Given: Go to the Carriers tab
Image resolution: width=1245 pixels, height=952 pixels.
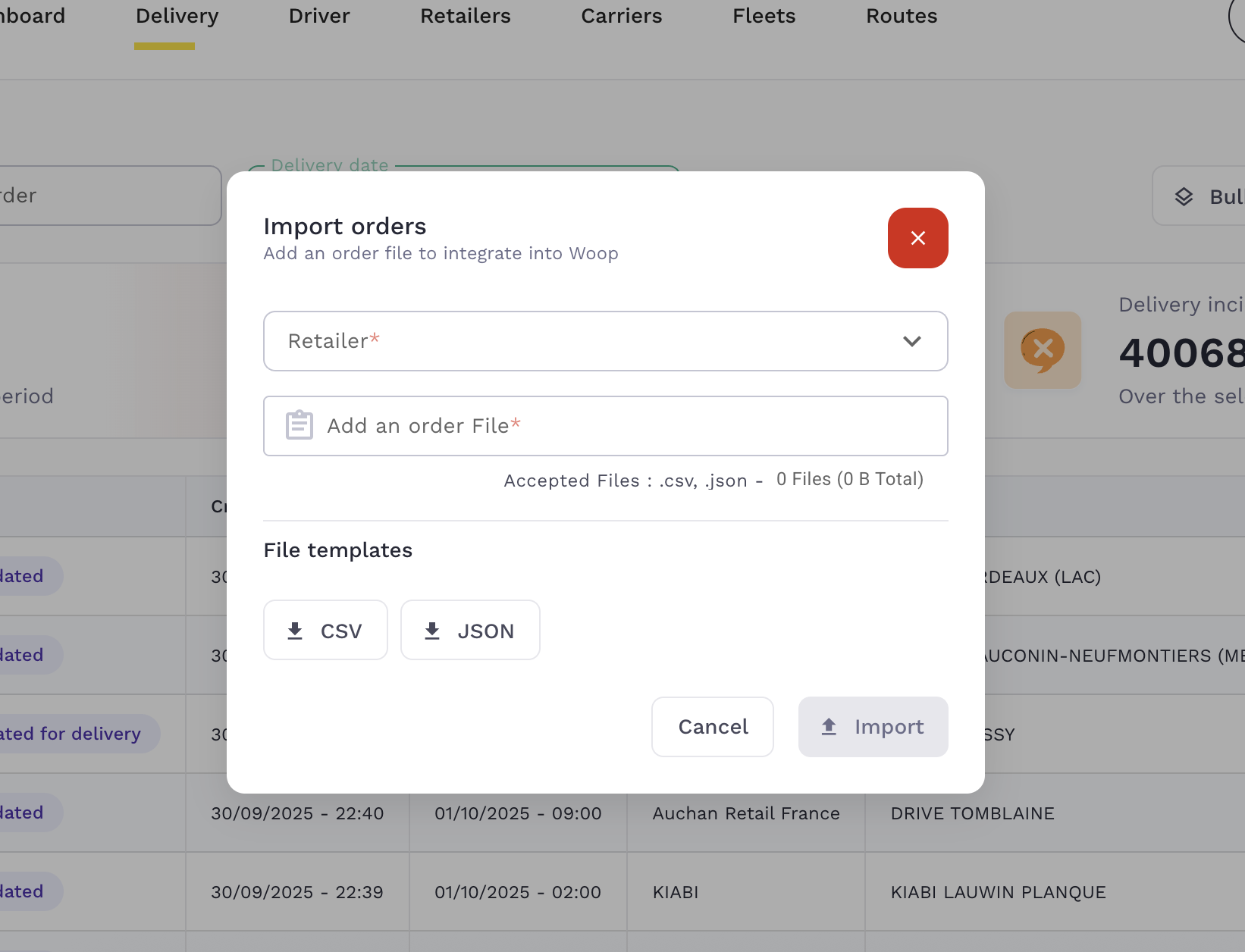Looking at the screenshot, I should 621,17.
